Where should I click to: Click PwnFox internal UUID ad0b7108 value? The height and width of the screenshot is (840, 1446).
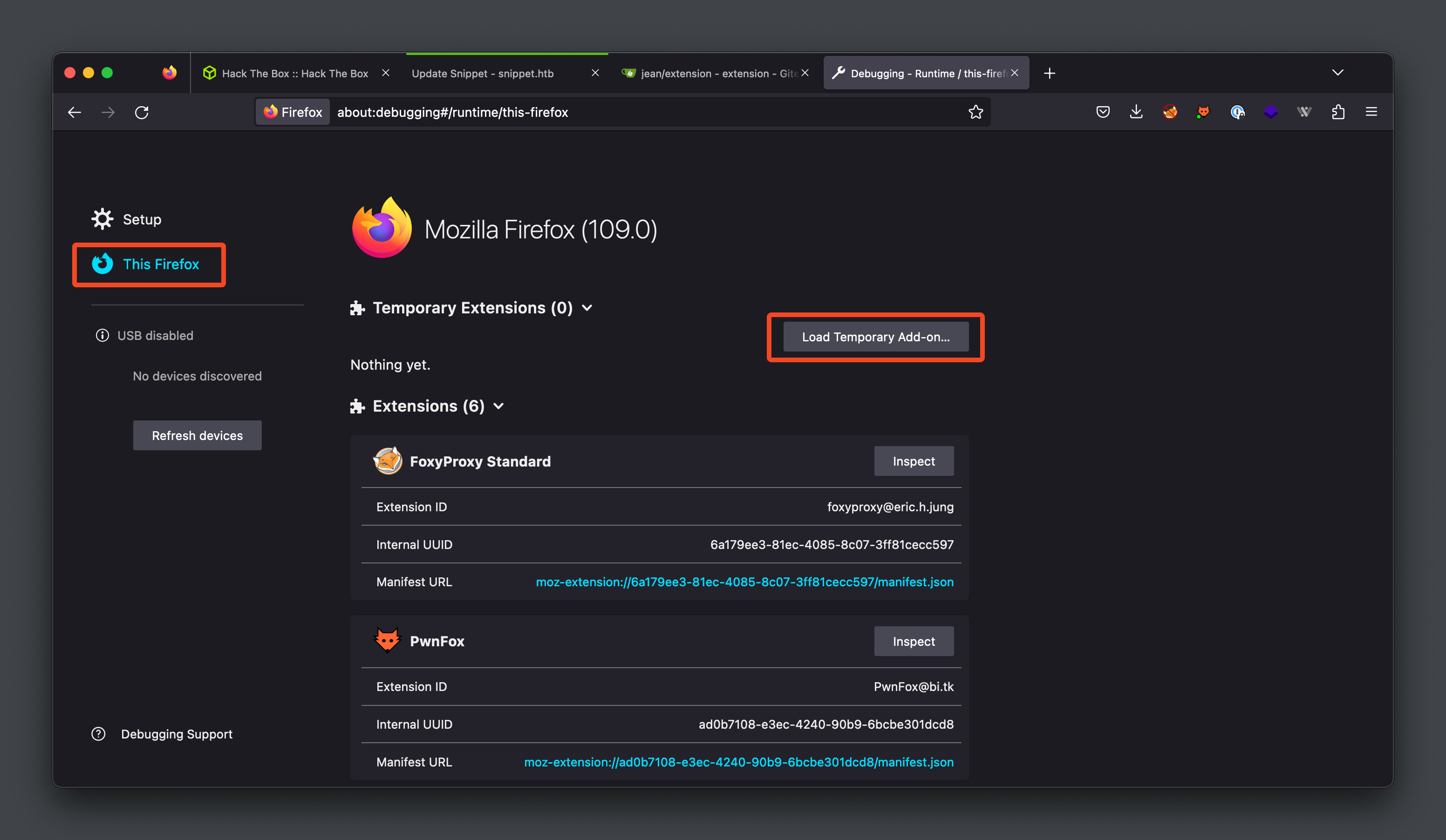[x=825, y=724]
